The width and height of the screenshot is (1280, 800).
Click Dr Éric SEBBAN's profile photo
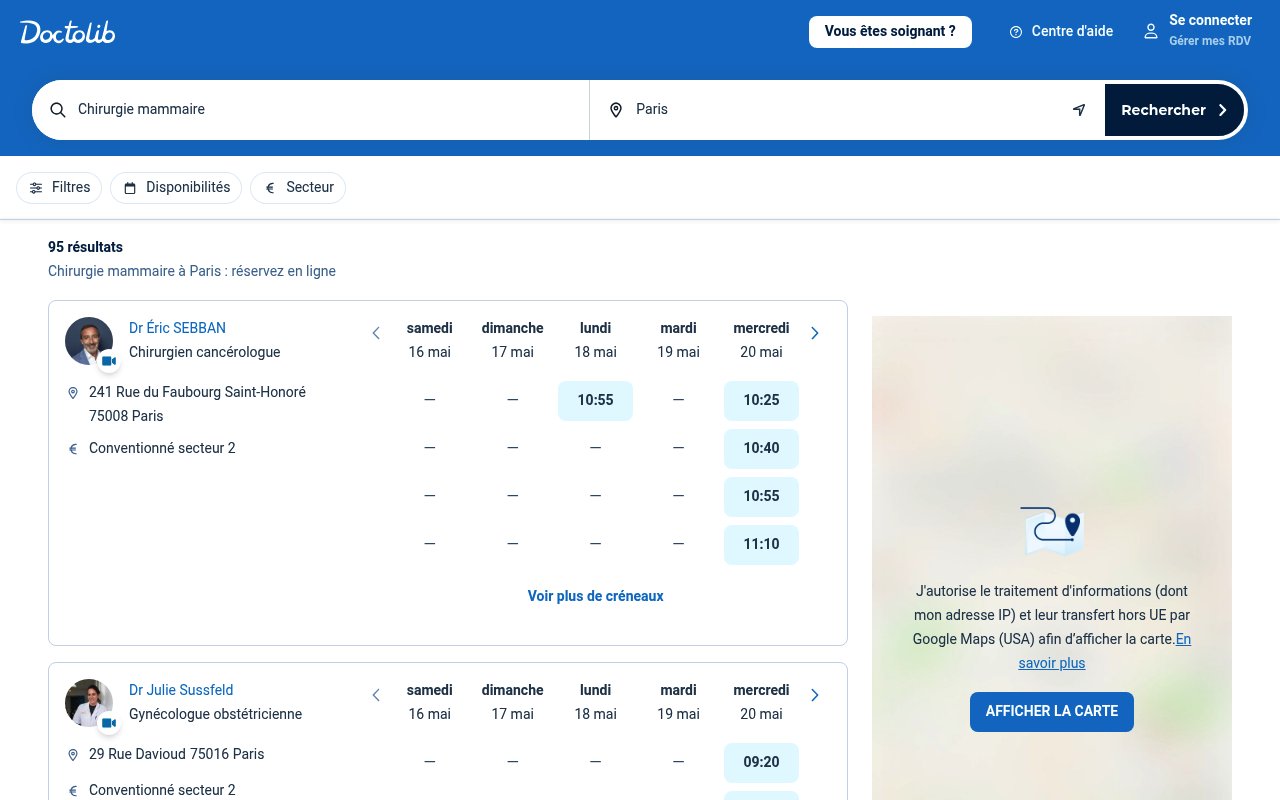click(89, 341)
